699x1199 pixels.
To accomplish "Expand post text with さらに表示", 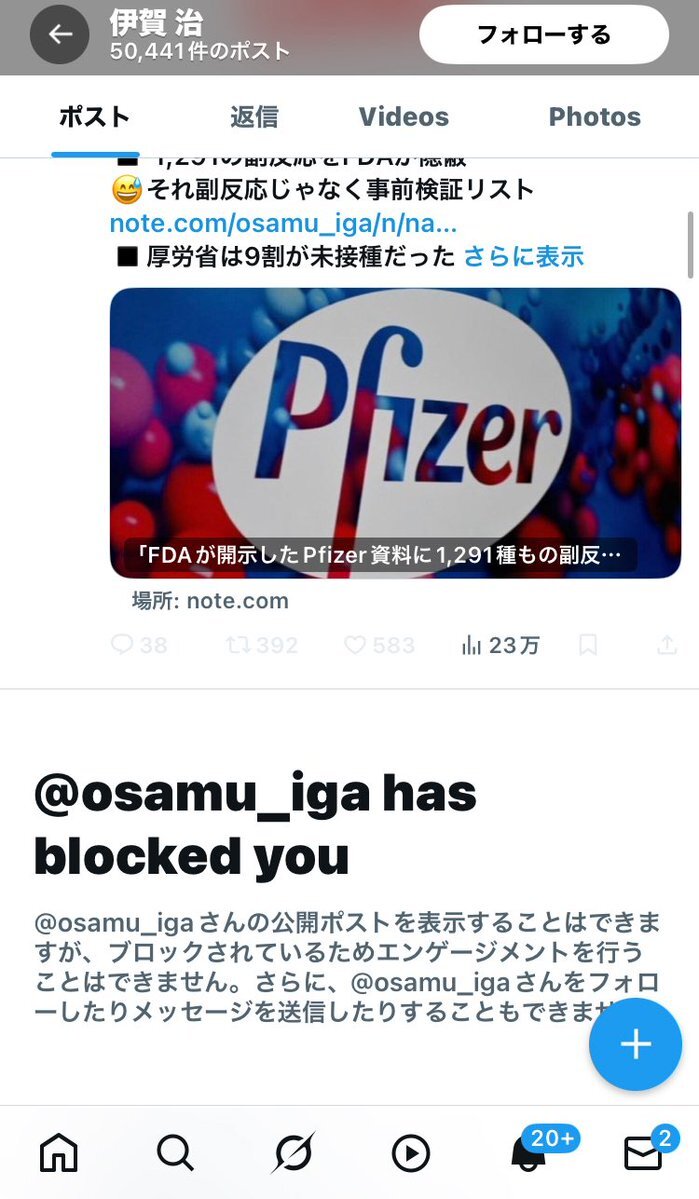I will click(524, 256).
